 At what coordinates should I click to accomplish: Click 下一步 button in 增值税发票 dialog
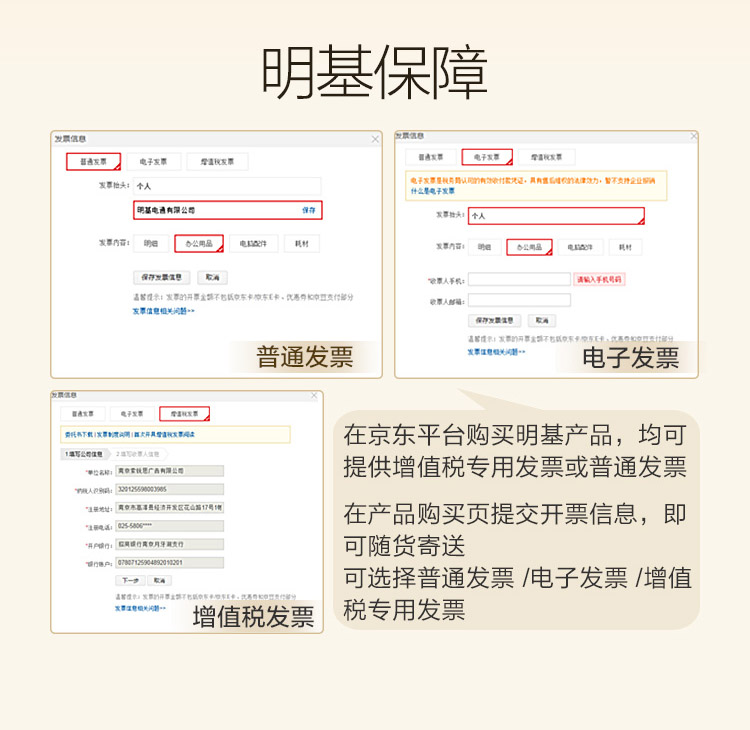coord(130,581)
